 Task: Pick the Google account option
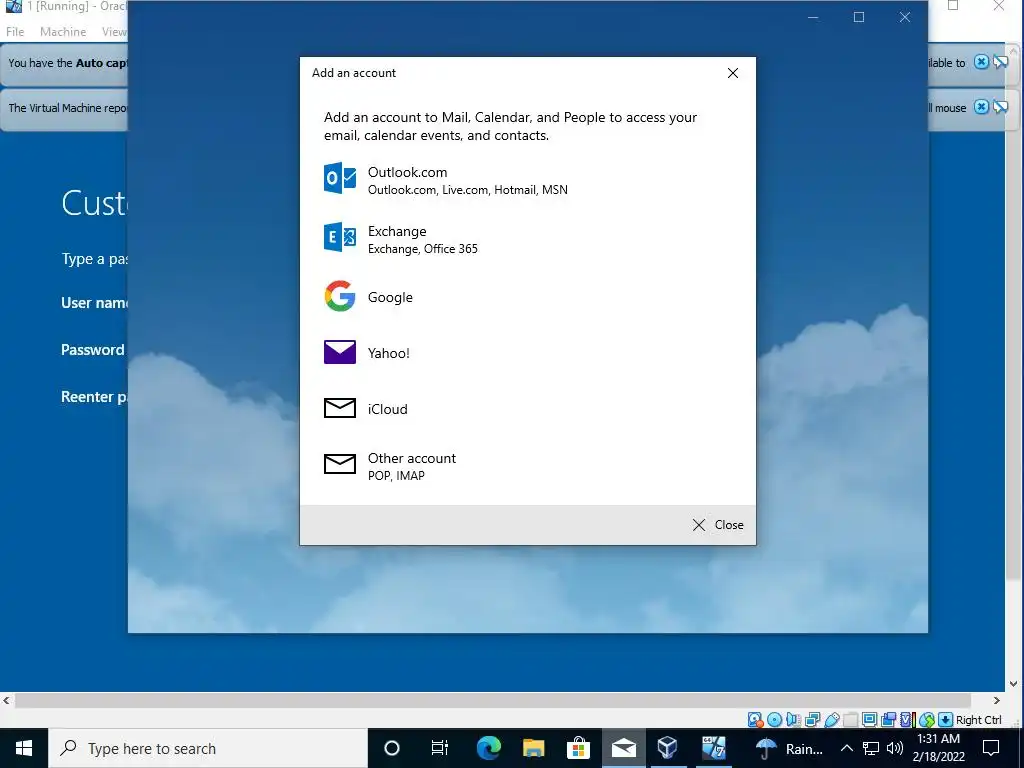[527, 297]
